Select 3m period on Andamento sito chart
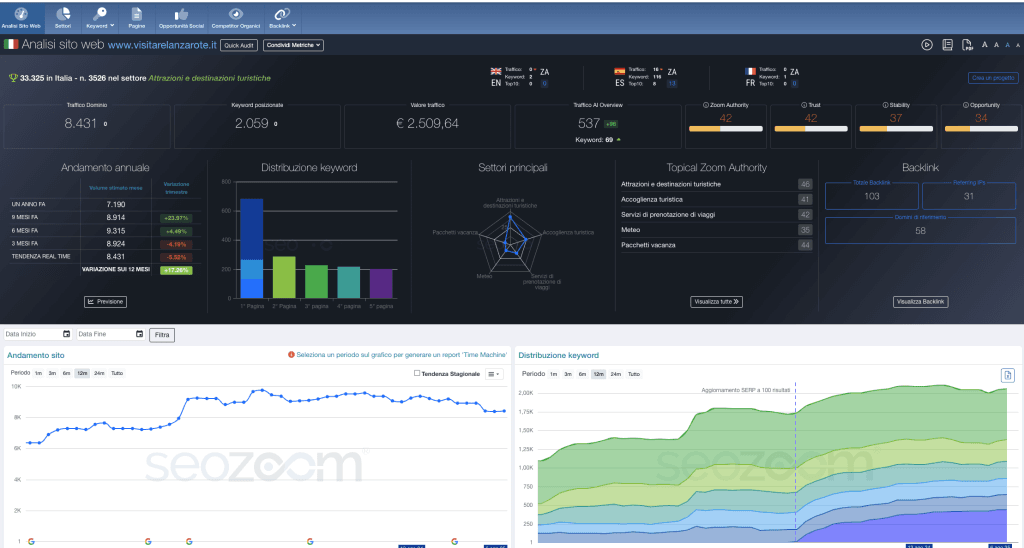This screenshot has height=548, width=1024. coord(52,374)
